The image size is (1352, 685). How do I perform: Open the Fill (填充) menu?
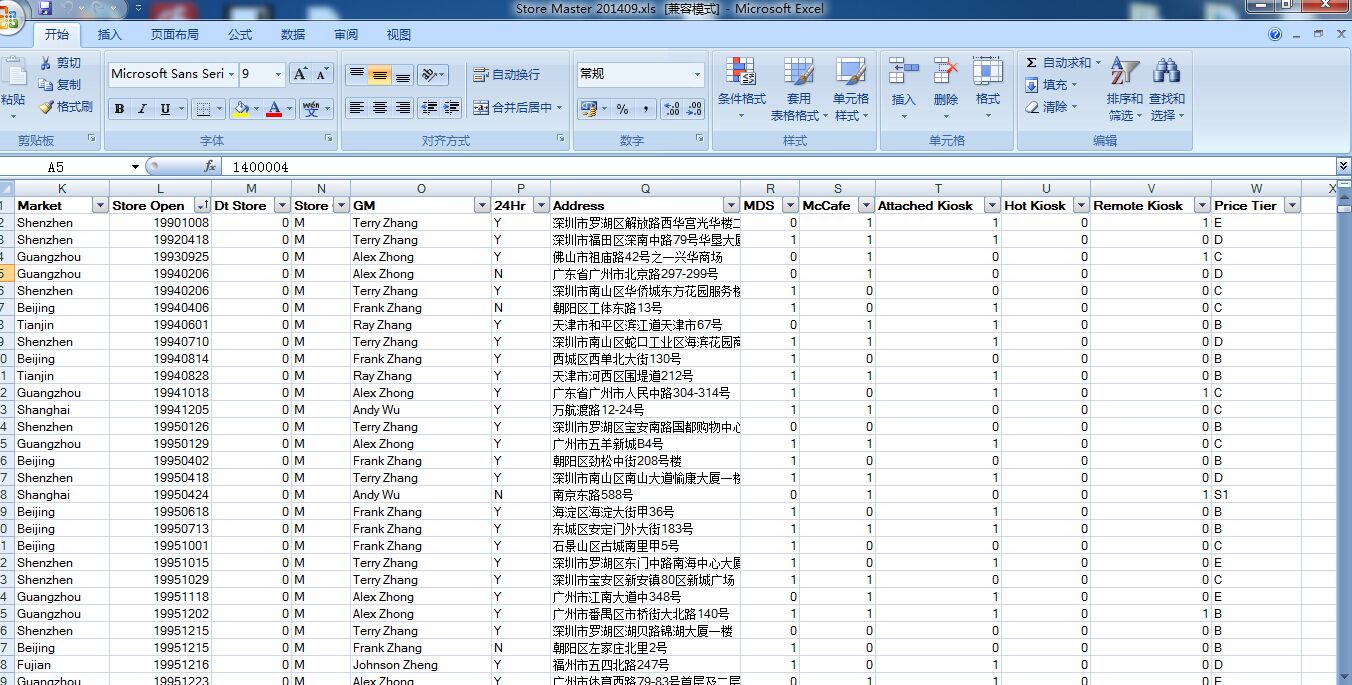[x=1052, y=85]
